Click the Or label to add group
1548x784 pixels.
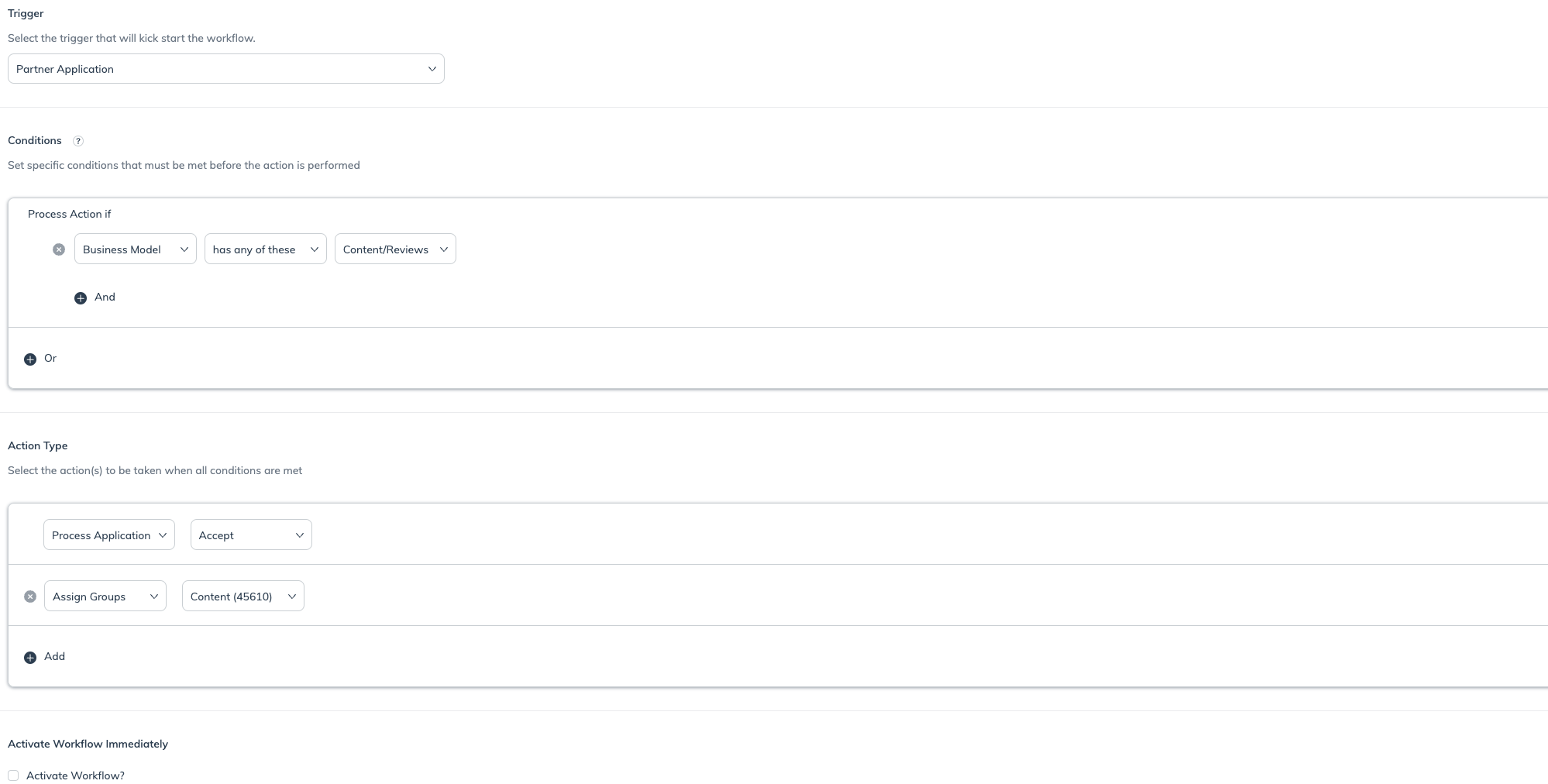(50, 358)
